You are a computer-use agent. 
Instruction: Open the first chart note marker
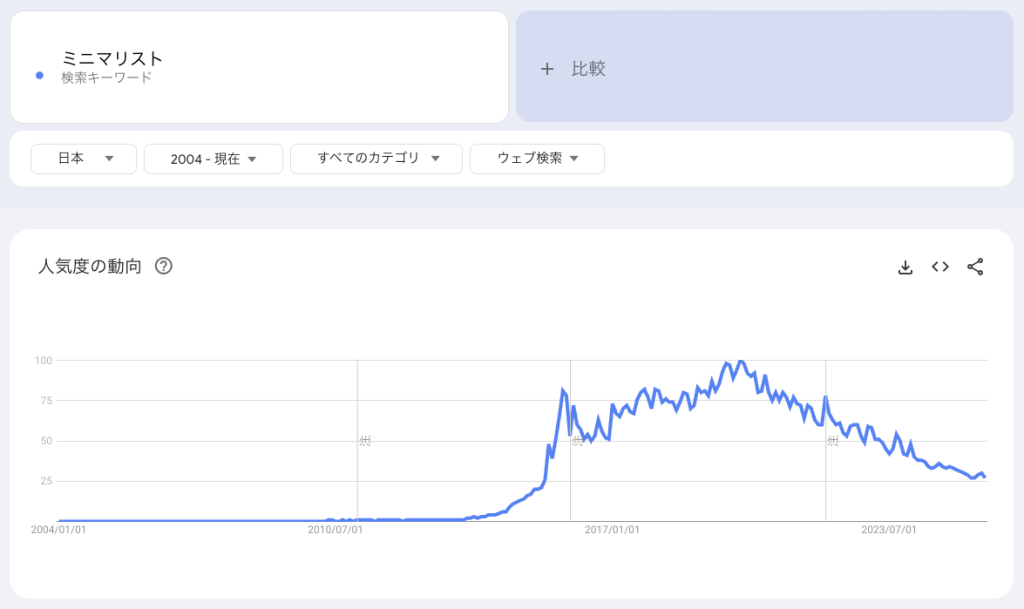point(365,440)
